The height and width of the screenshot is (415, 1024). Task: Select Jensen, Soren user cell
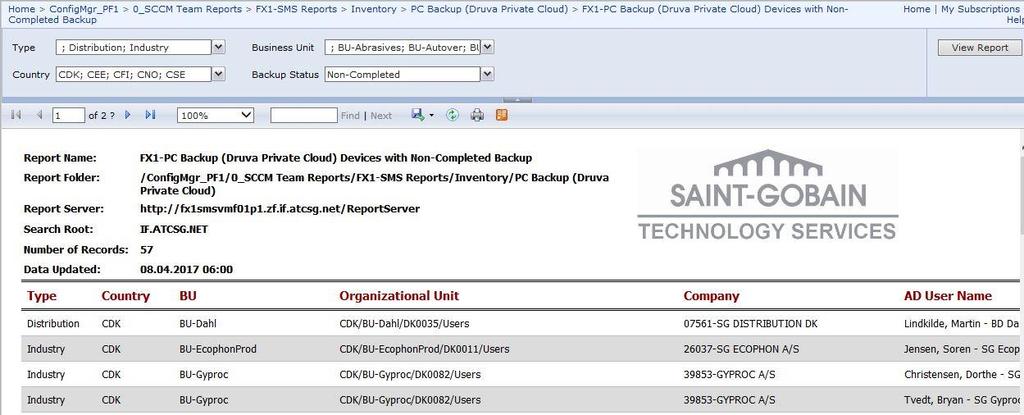(x=962, y=349)
